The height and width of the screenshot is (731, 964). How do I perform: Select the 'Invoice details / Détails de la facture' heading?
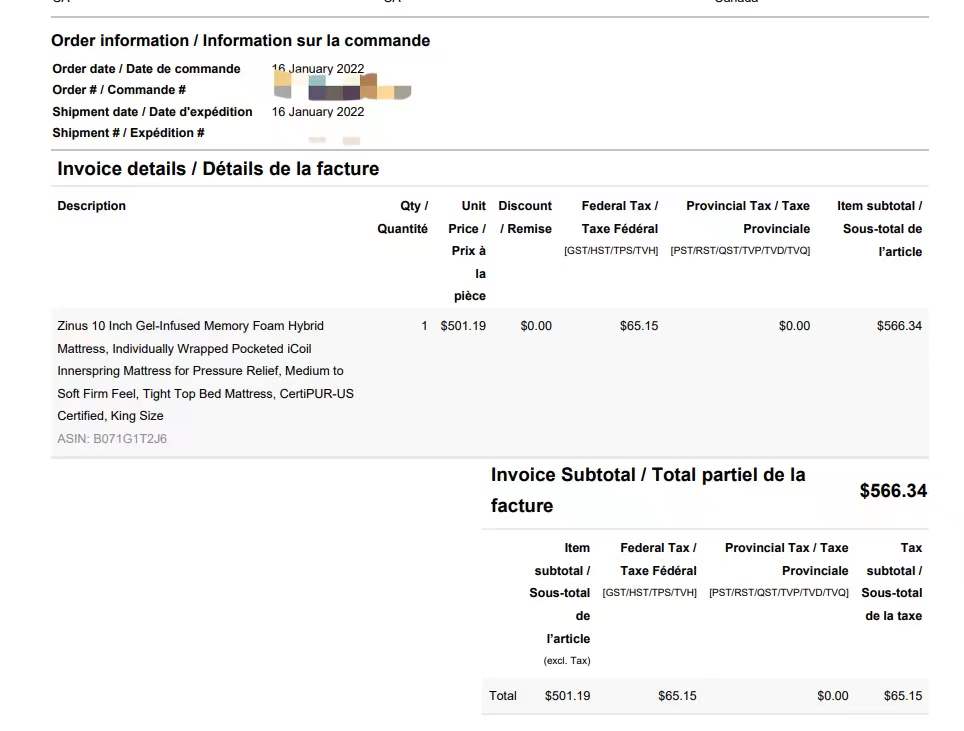(218, 168)
